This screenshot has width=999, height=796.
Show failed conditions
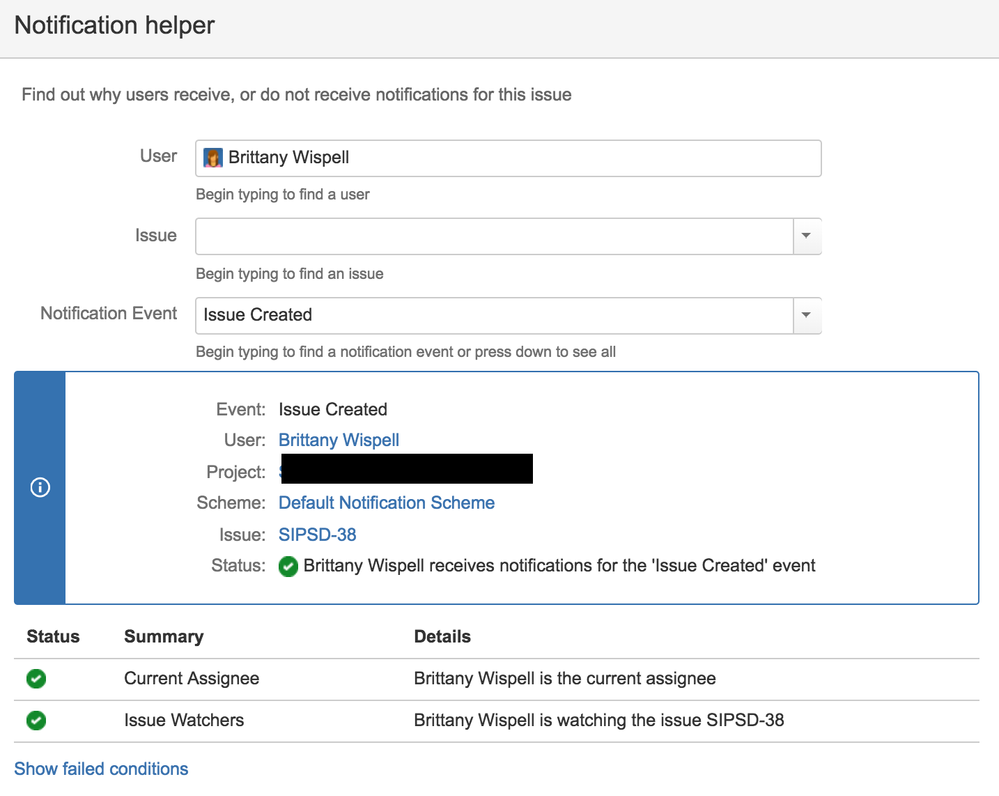[101, 769]
